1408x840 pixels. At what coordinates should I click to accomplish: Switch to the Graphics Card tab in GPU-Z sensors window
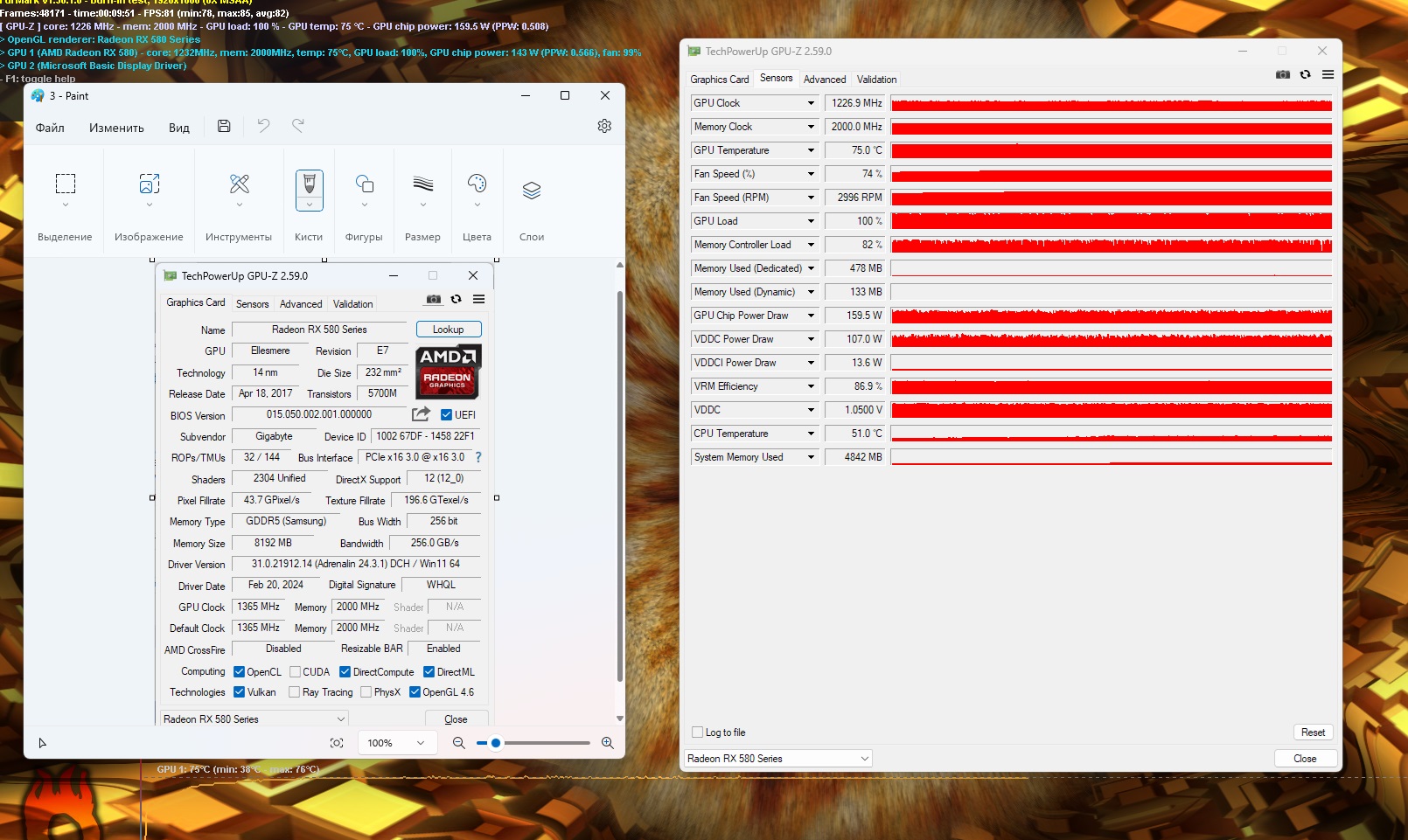coord(720,80)
